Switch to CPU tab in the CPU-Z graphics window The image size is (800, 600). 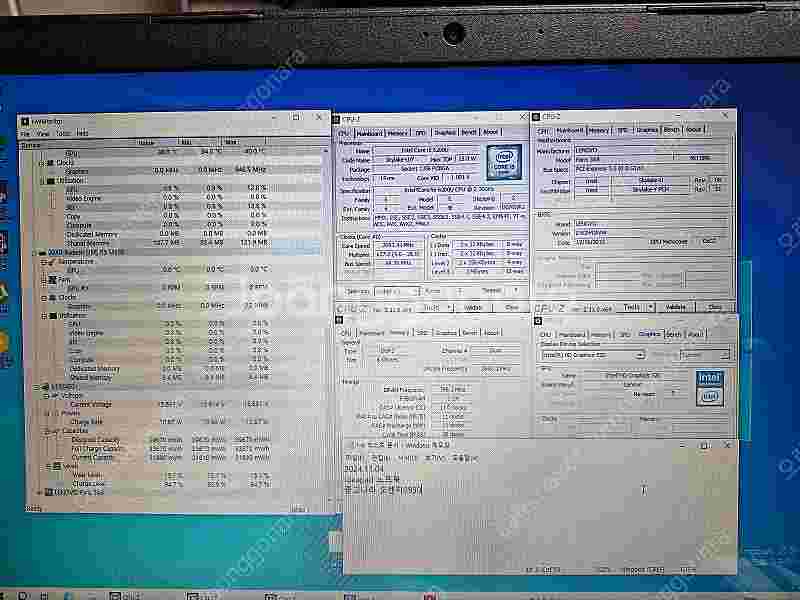coord(545,335)
